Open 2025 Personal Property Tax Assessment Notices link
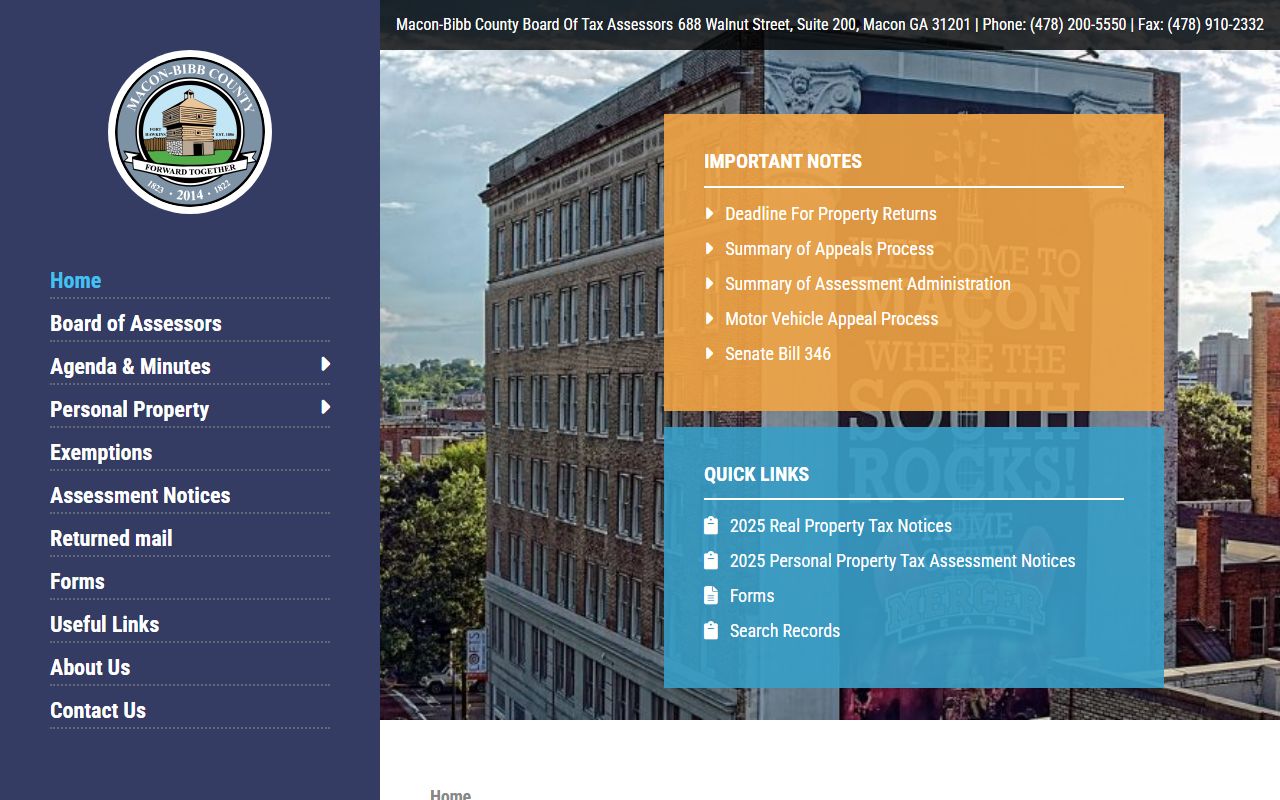The width and height of the screenshot is (1280, 800). 903,561
